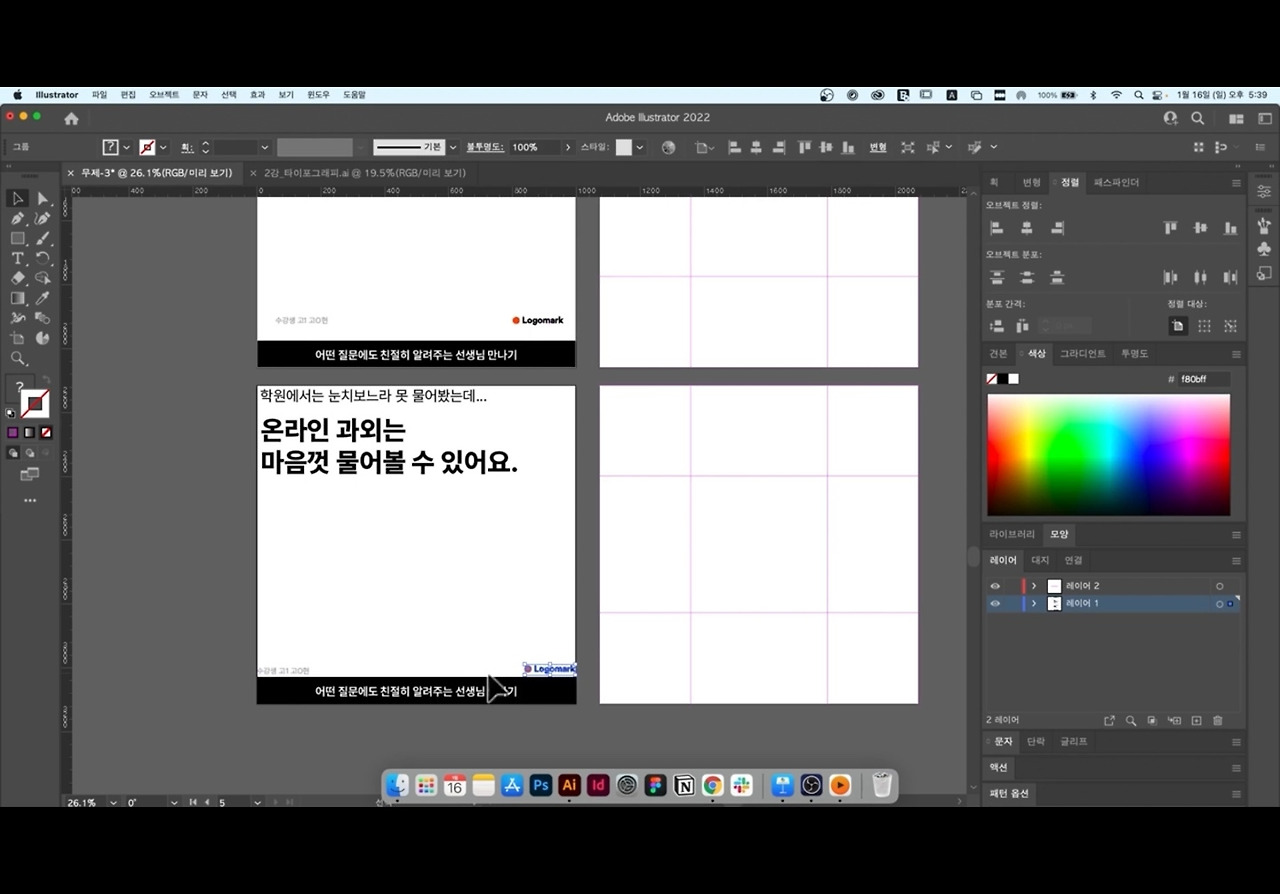Switch fill mode to Gradient in toolbox

pos(29,433)
